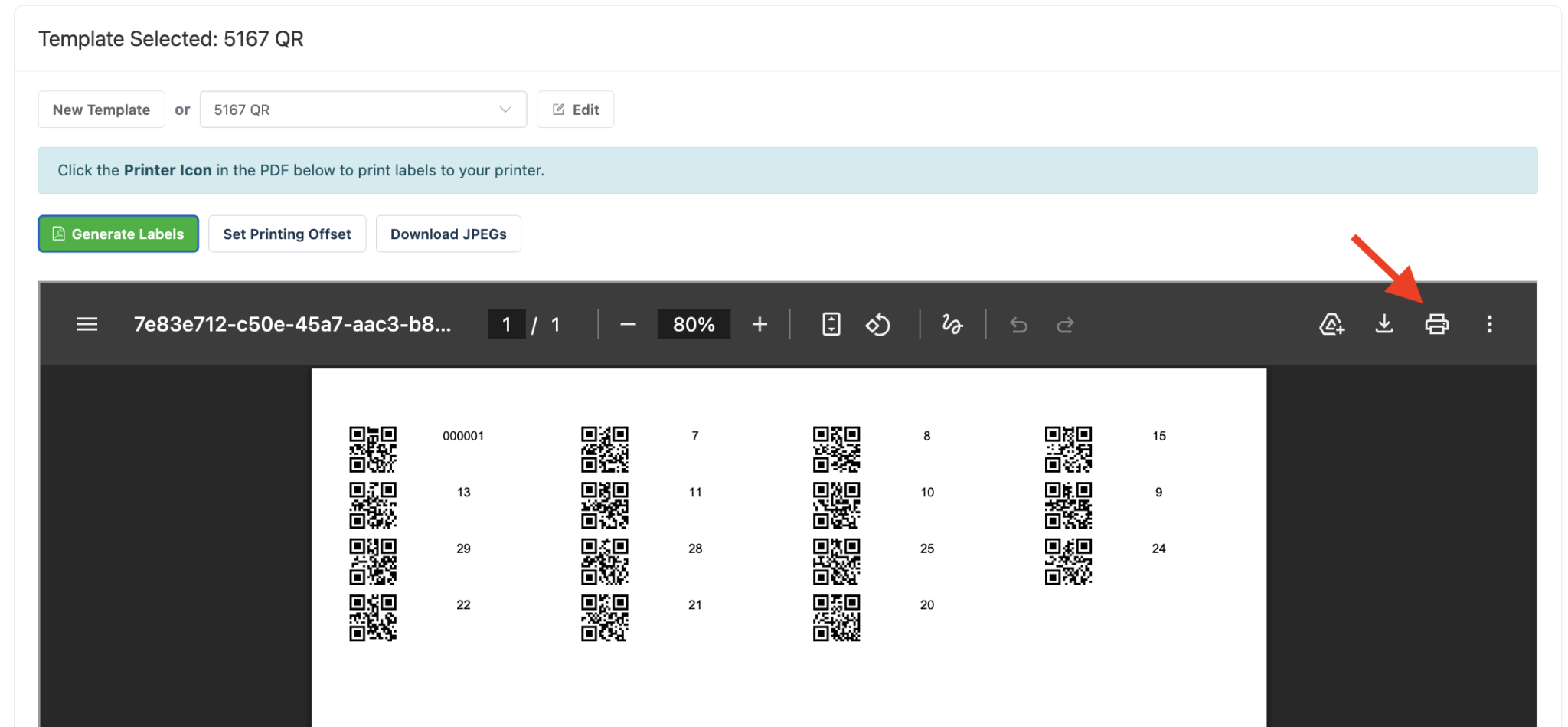Edit the selected template
Viewport: 1568px width, 727px height.
click(576, 110)
